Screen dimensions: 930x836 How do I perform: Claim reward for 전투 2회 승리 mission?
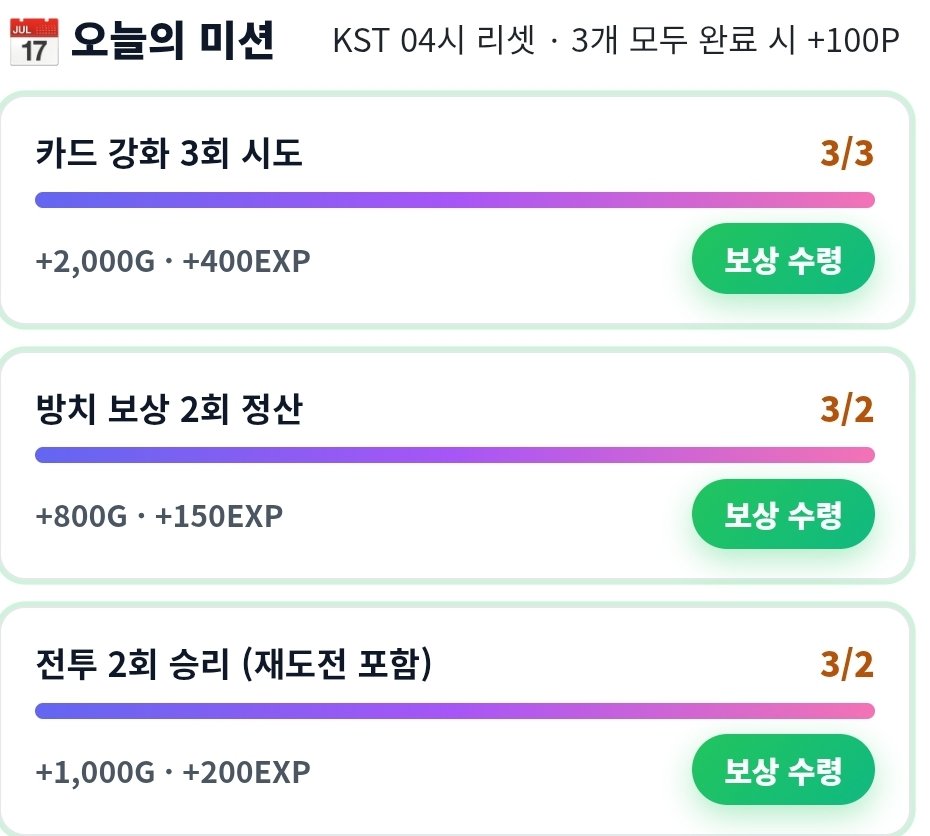tap(783, 770)
